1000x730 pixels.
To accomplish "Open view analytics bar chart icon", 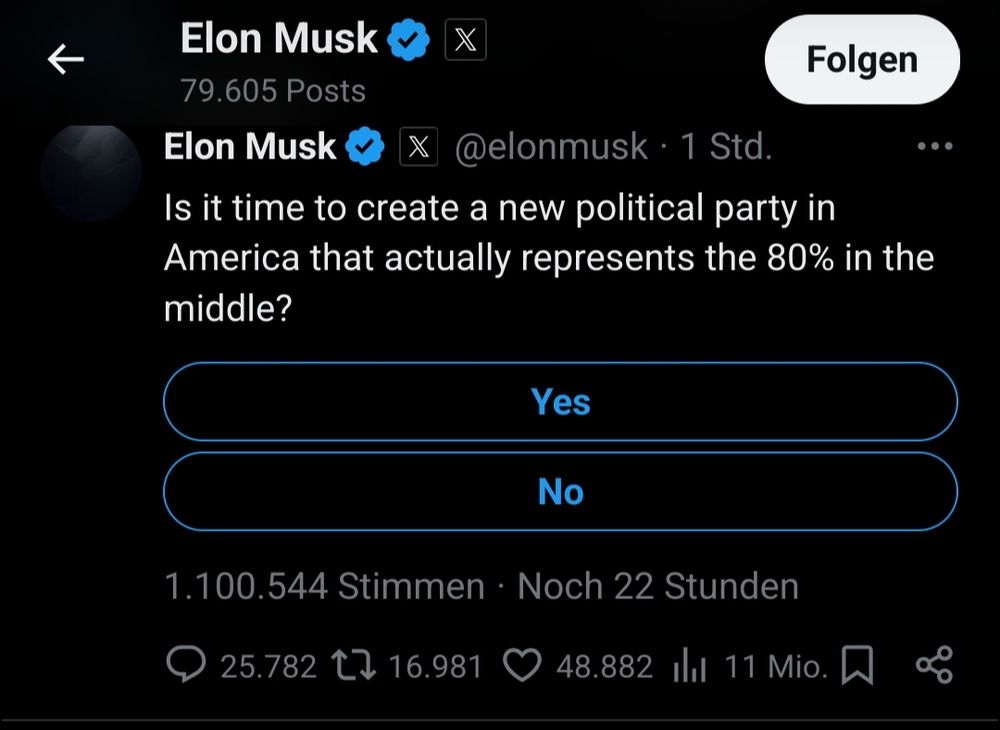I will click(x=689, y=666).
